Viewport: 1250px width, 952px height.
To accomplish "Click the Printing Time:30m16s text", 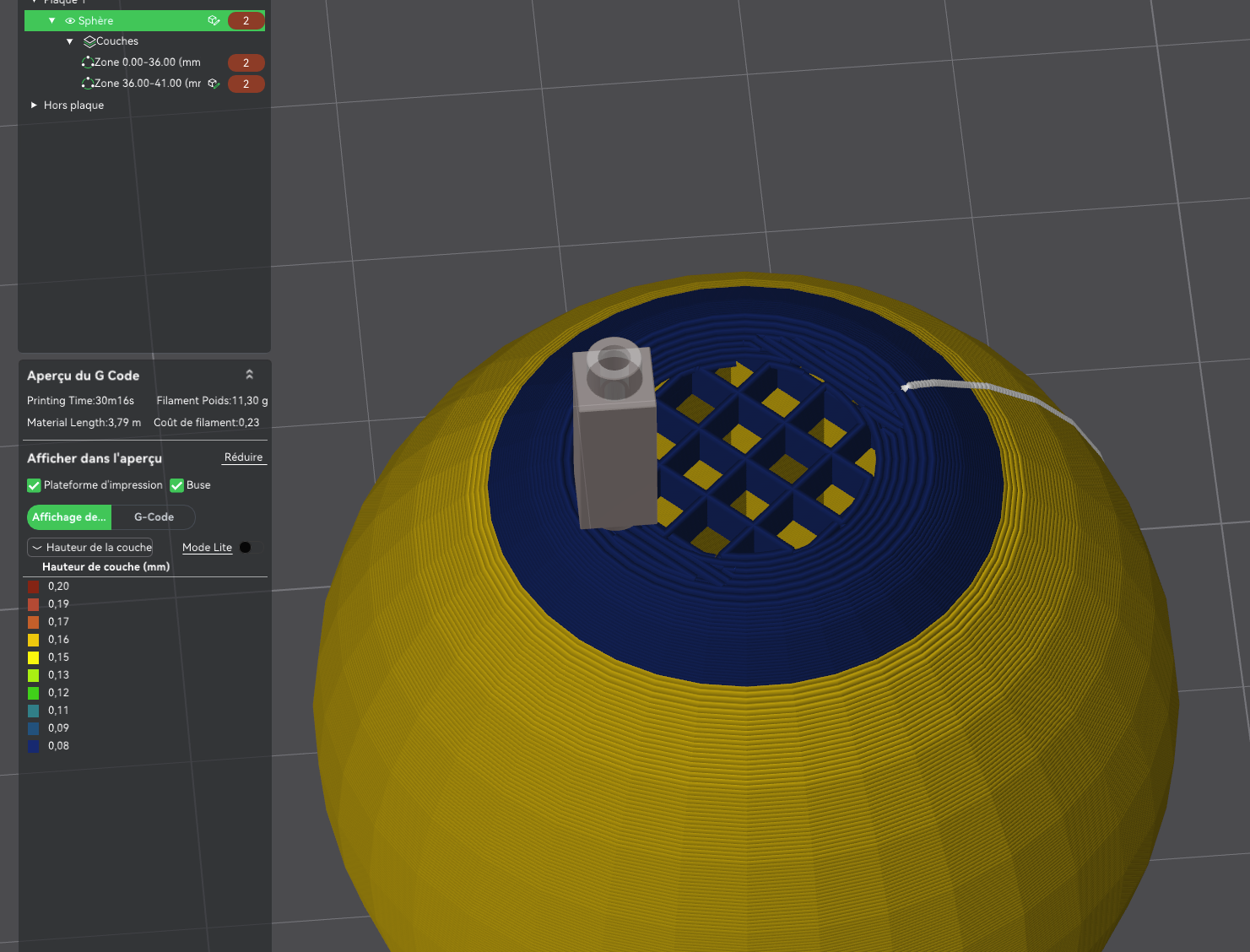I will coord(80,401).
